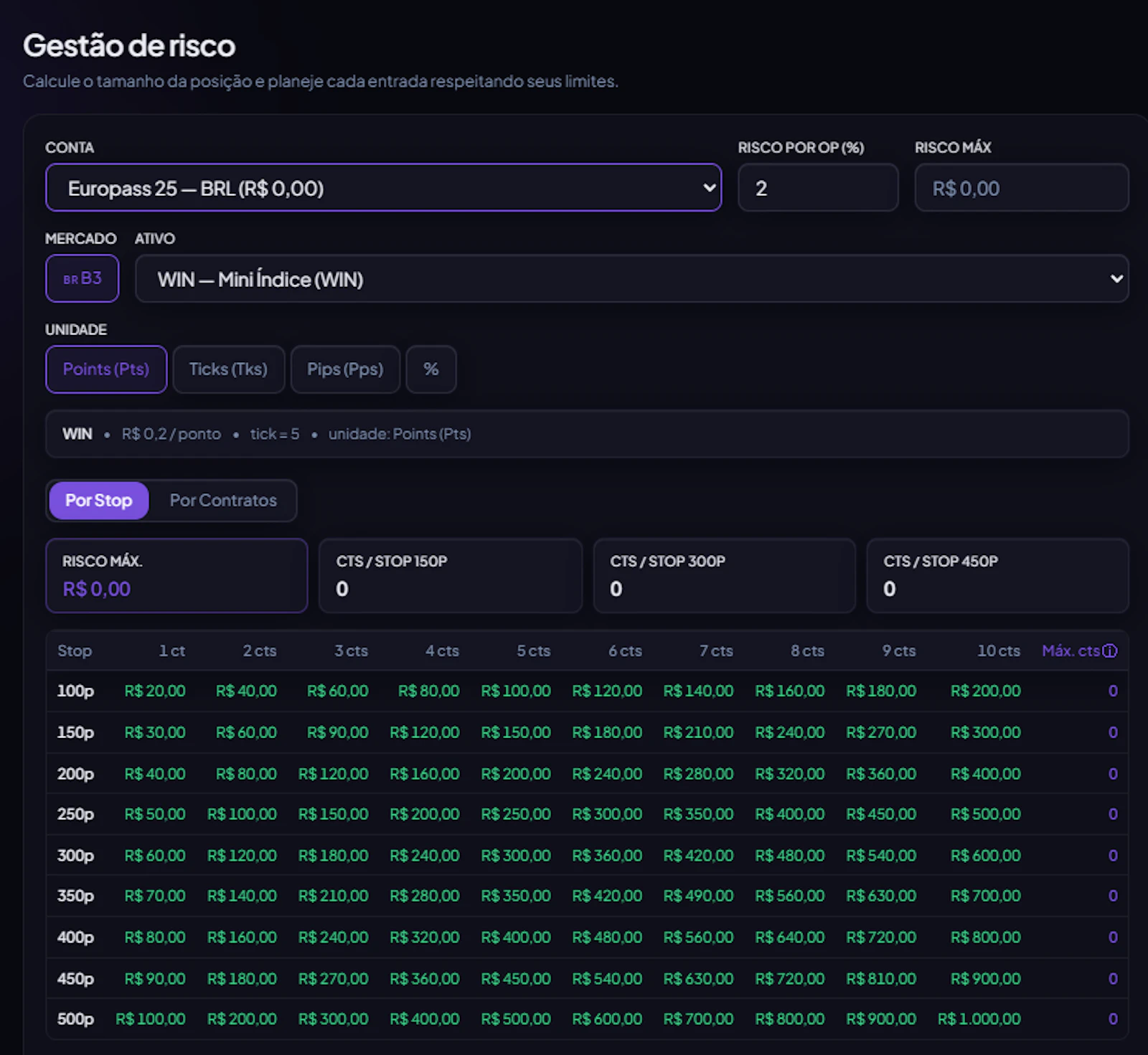Switch to the Por Contratos tab
The image size is (1148, 1055).
tap(223, 500)
